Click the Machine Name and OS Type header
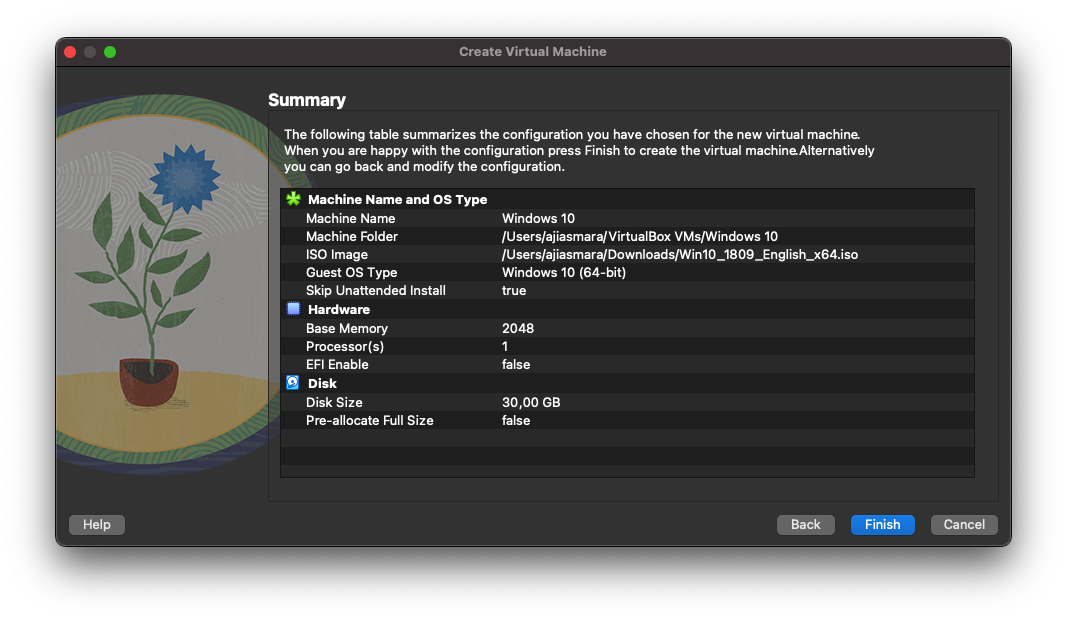 click(x=397, y=199)
